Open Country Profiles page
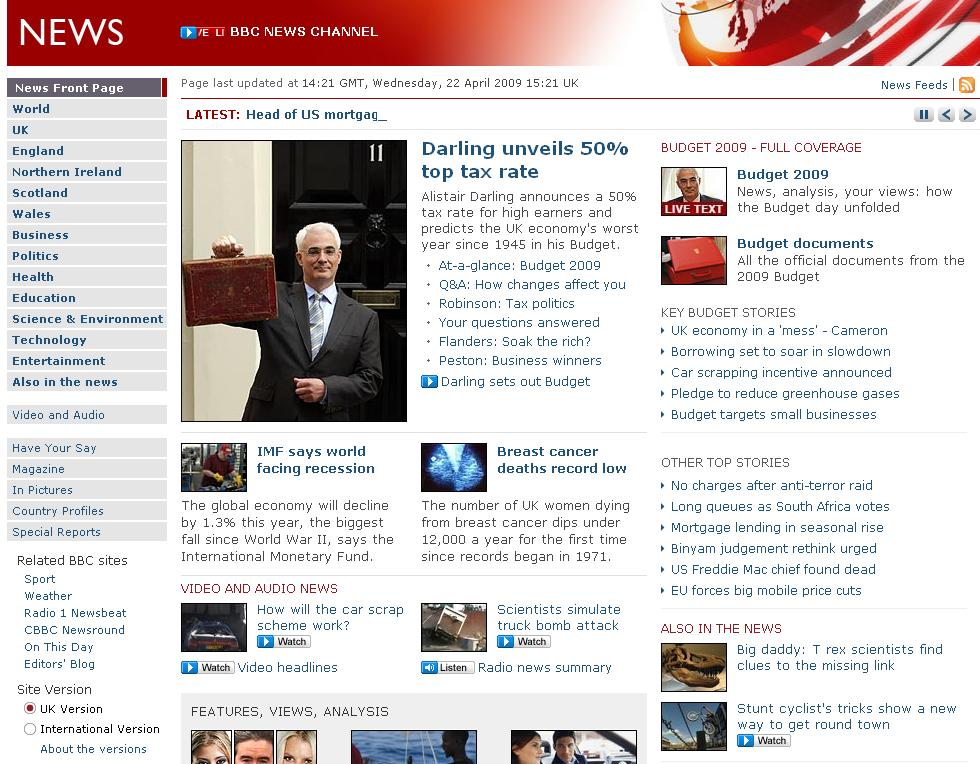This screenshot has width=980, height=764. (87, 511)
